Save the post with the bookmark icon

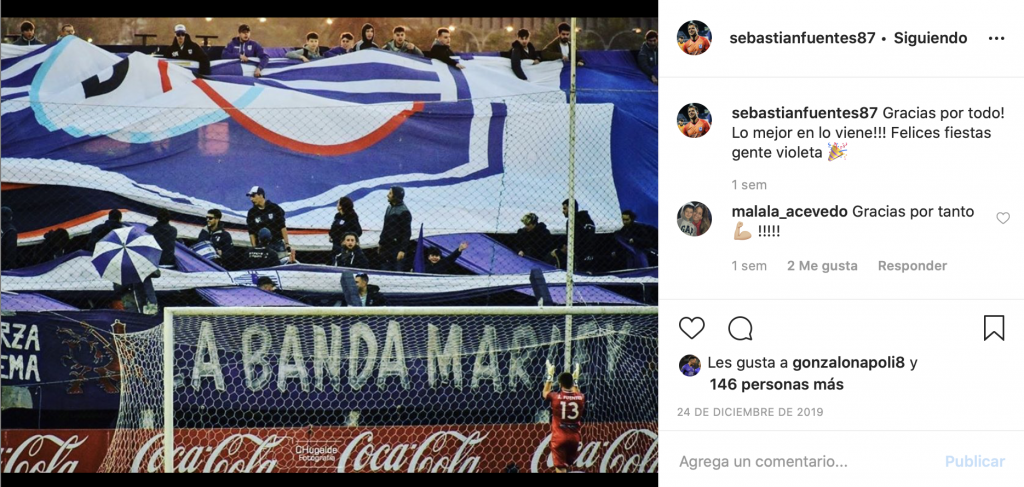[x=993, y=328]
